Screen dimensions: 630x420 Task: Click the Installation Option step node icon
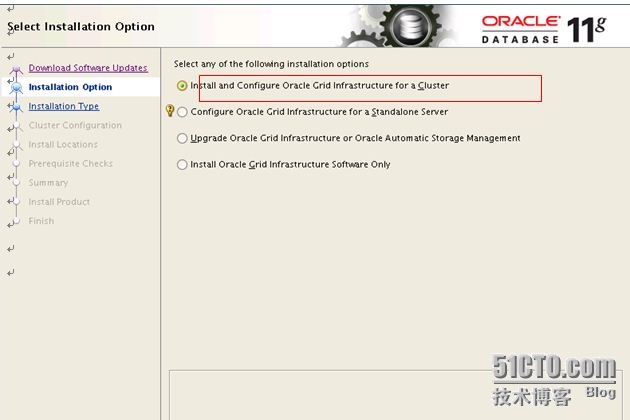pos(16,87)
